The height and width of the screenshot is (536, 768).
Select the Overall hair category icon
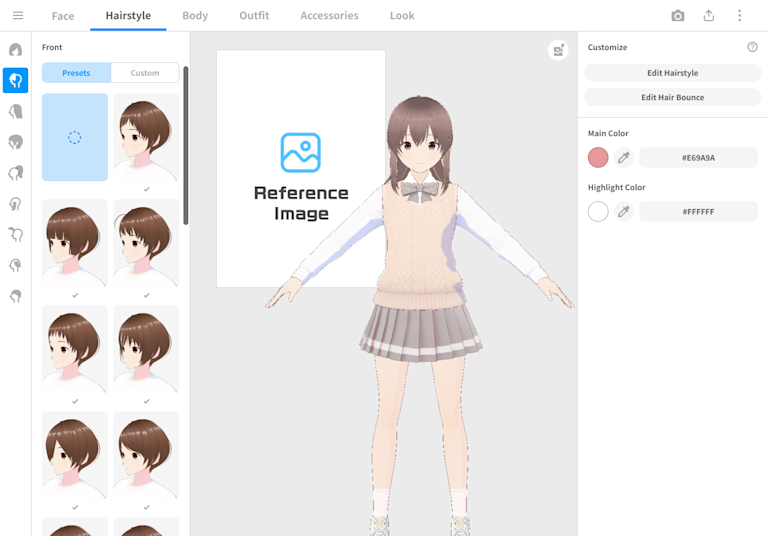pos(16,142)
